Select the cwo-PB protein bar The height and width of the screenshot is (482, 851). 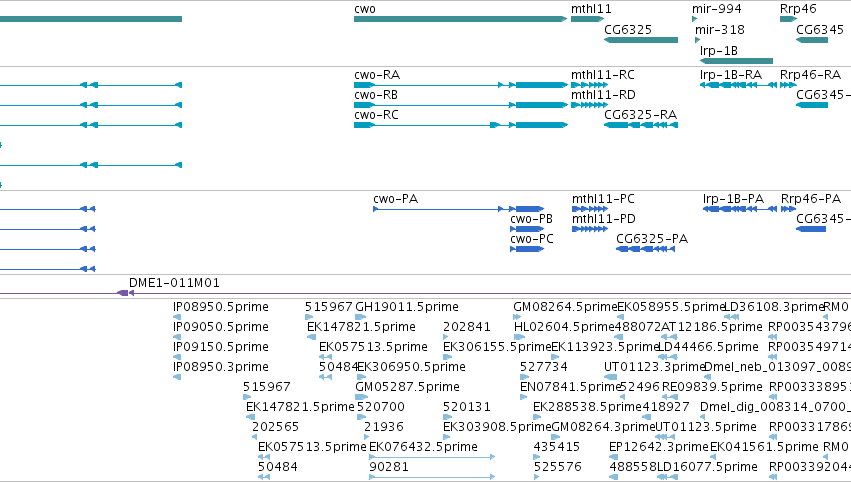pos(527,229)
